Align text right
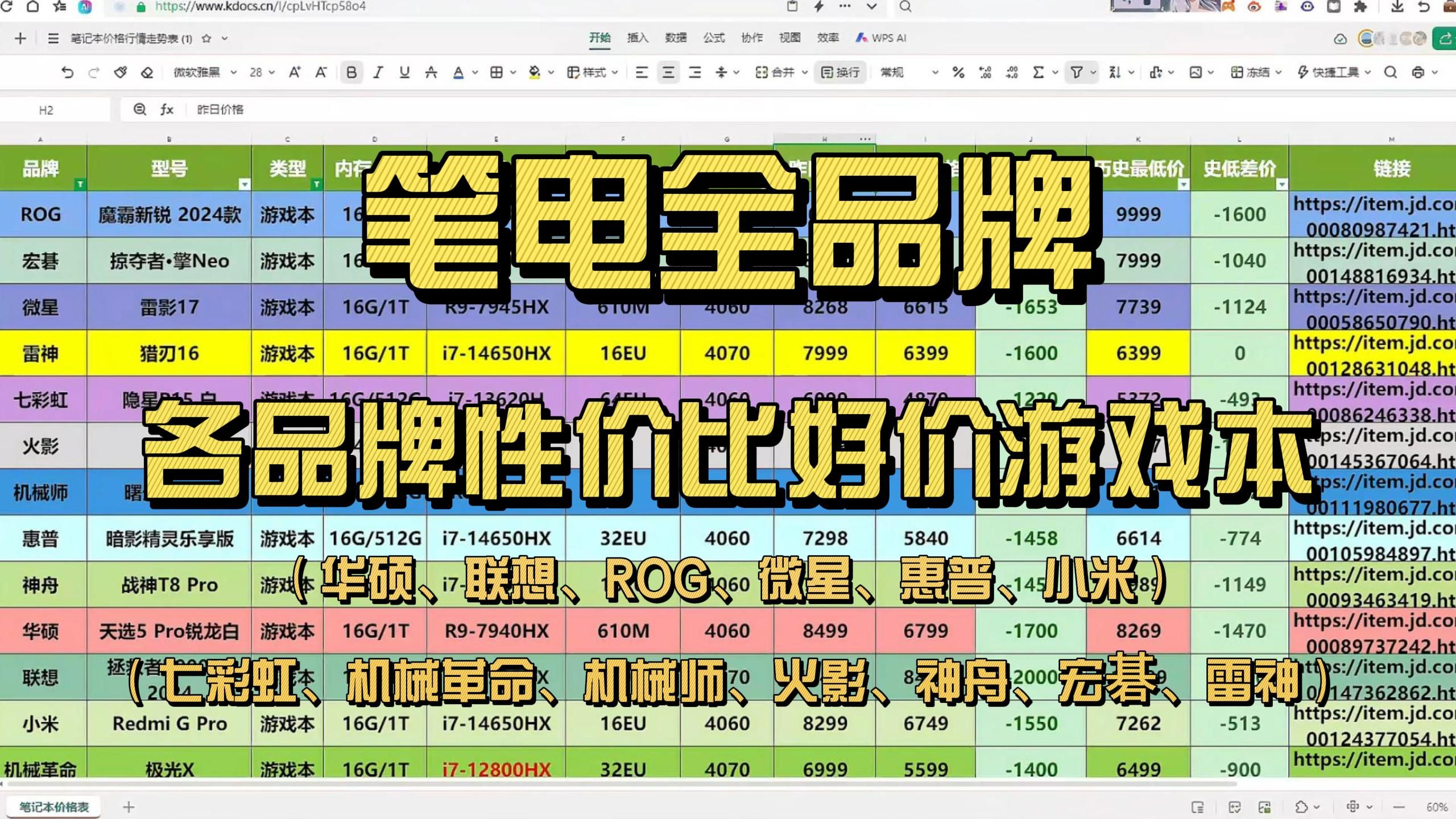Screen dimensions: 1456x819 coord(694,72)
